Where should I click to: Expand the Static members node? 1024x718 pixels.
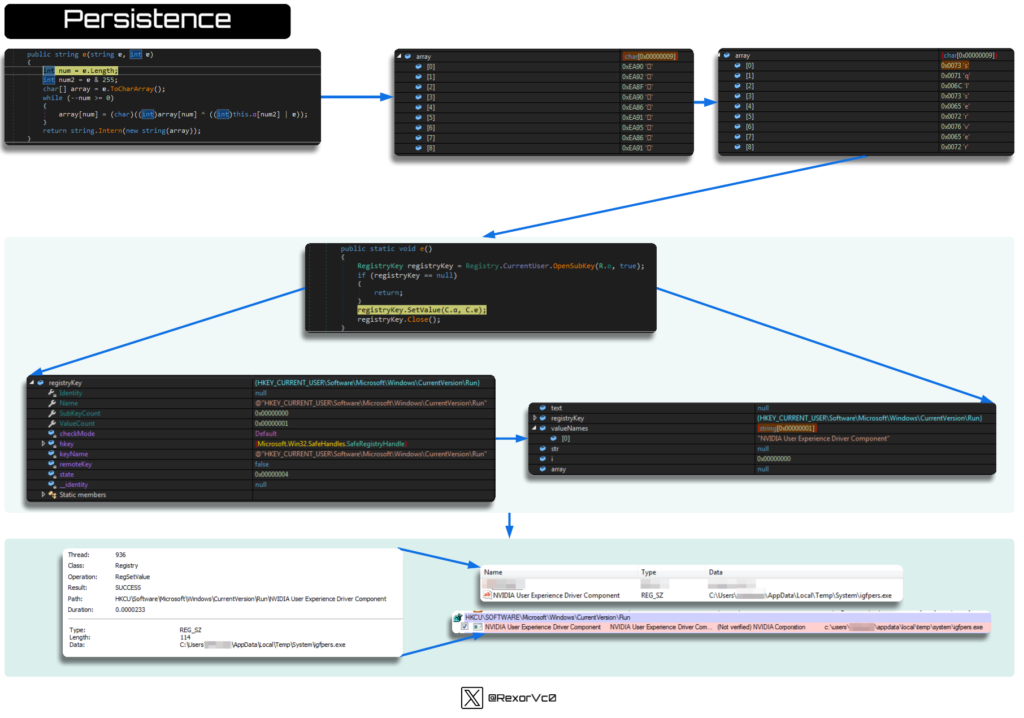coord(42,494)
